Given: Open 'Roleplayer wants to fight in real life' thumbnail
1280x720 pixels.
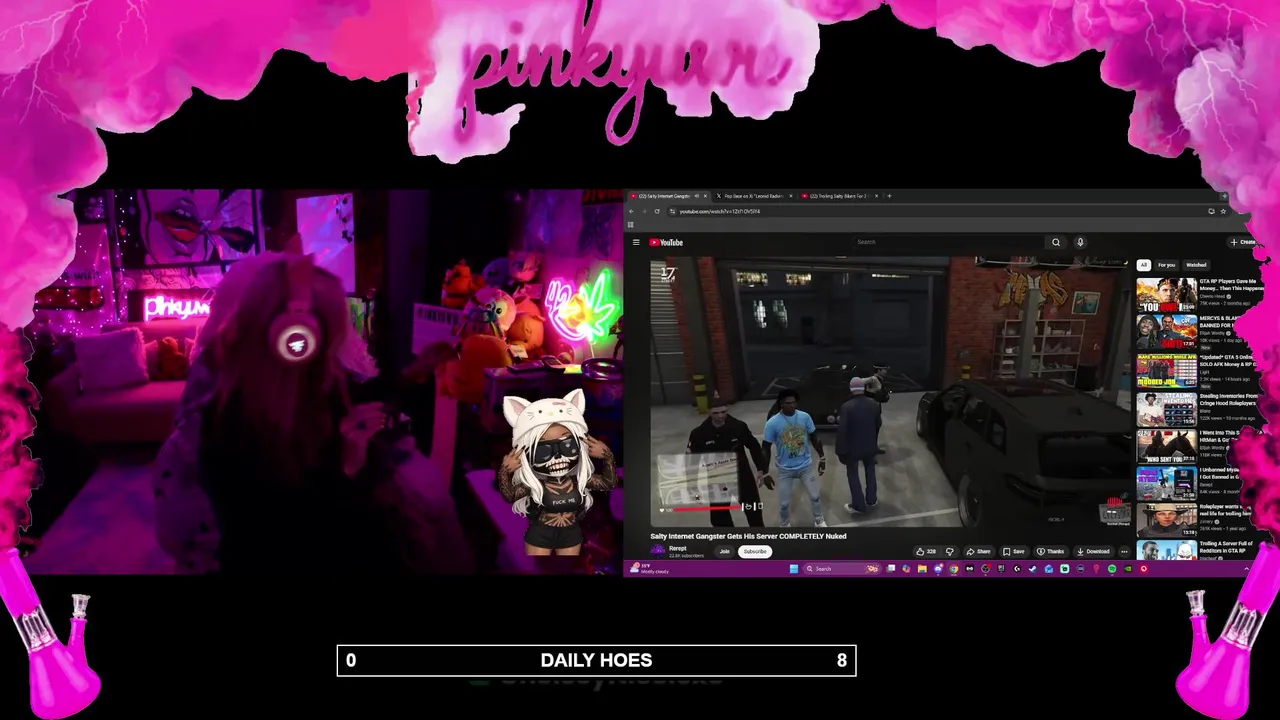Looking at the screenshot, I should [x=1166, y=522].
